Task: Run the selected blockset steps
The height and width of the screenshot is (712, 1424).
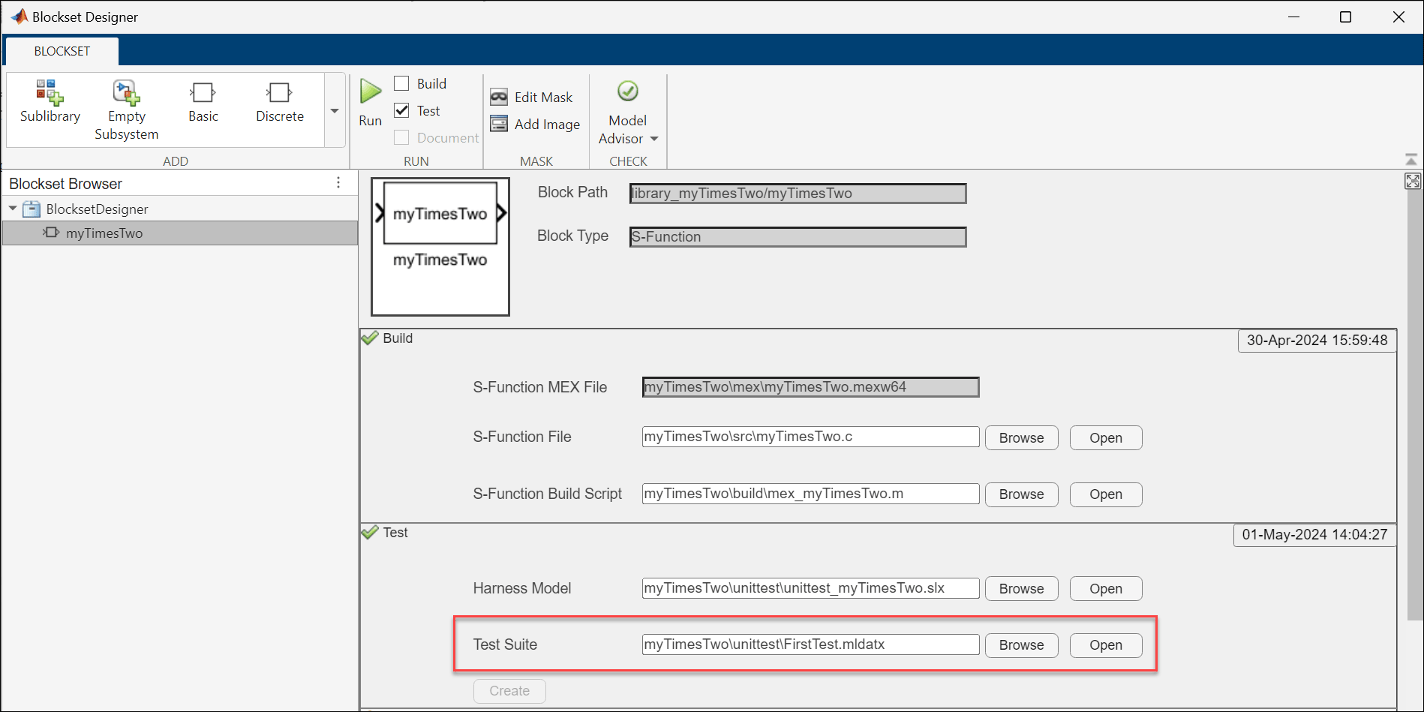Action: 370,103
